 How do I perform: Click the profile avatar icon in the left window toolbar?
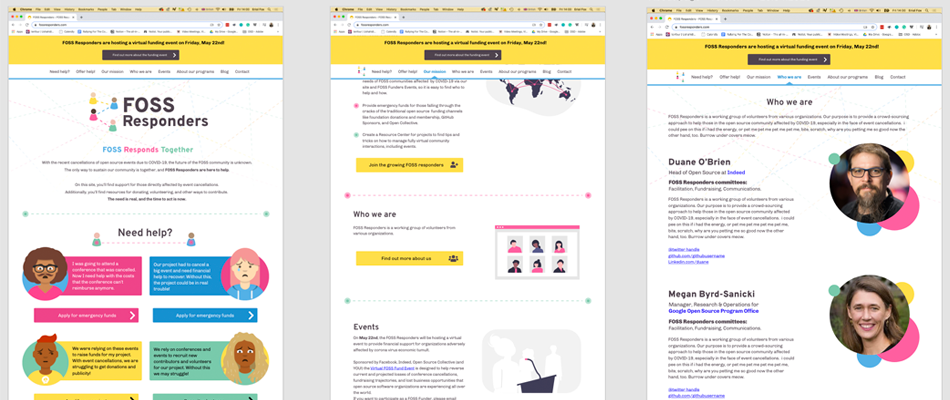[271, 24]
